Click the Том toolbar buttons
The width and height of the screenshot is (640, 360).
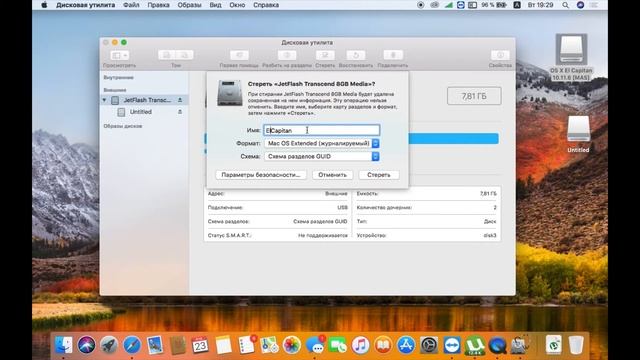tap(176, 55)
